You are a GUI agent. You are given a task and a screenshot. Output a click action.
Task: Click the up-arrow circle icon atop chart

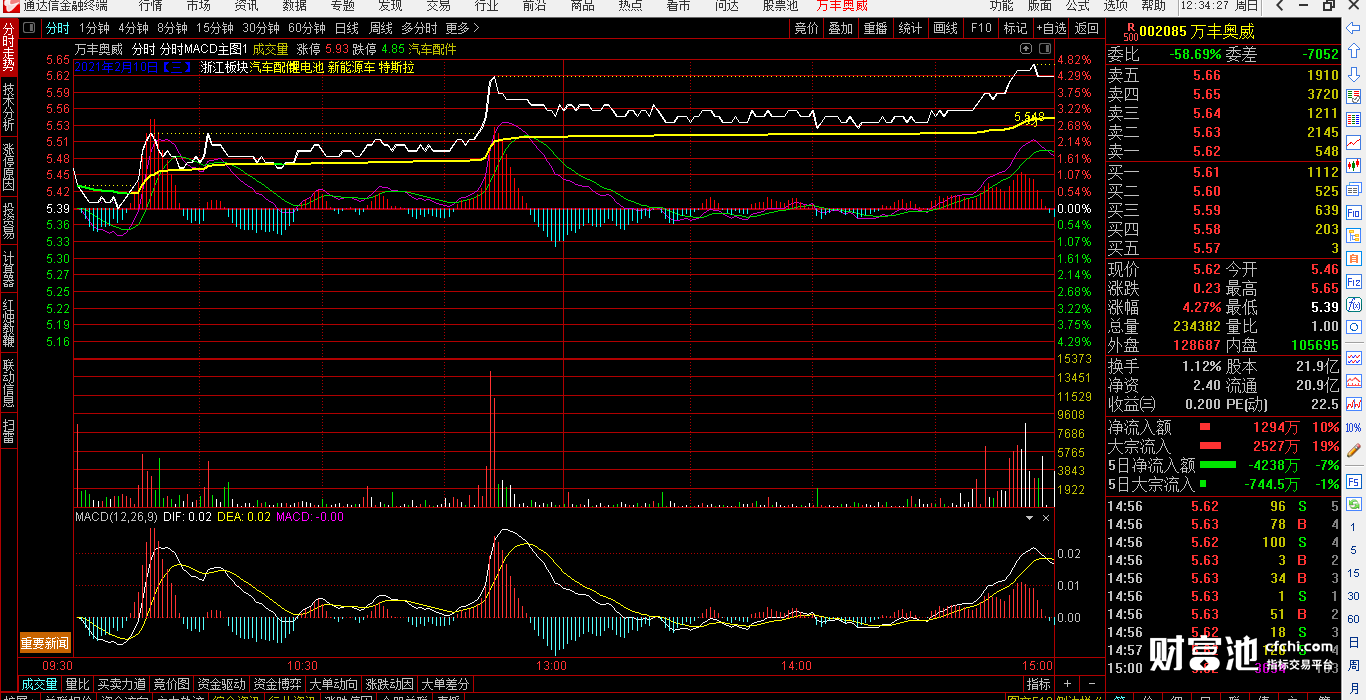pos(1026,48)
